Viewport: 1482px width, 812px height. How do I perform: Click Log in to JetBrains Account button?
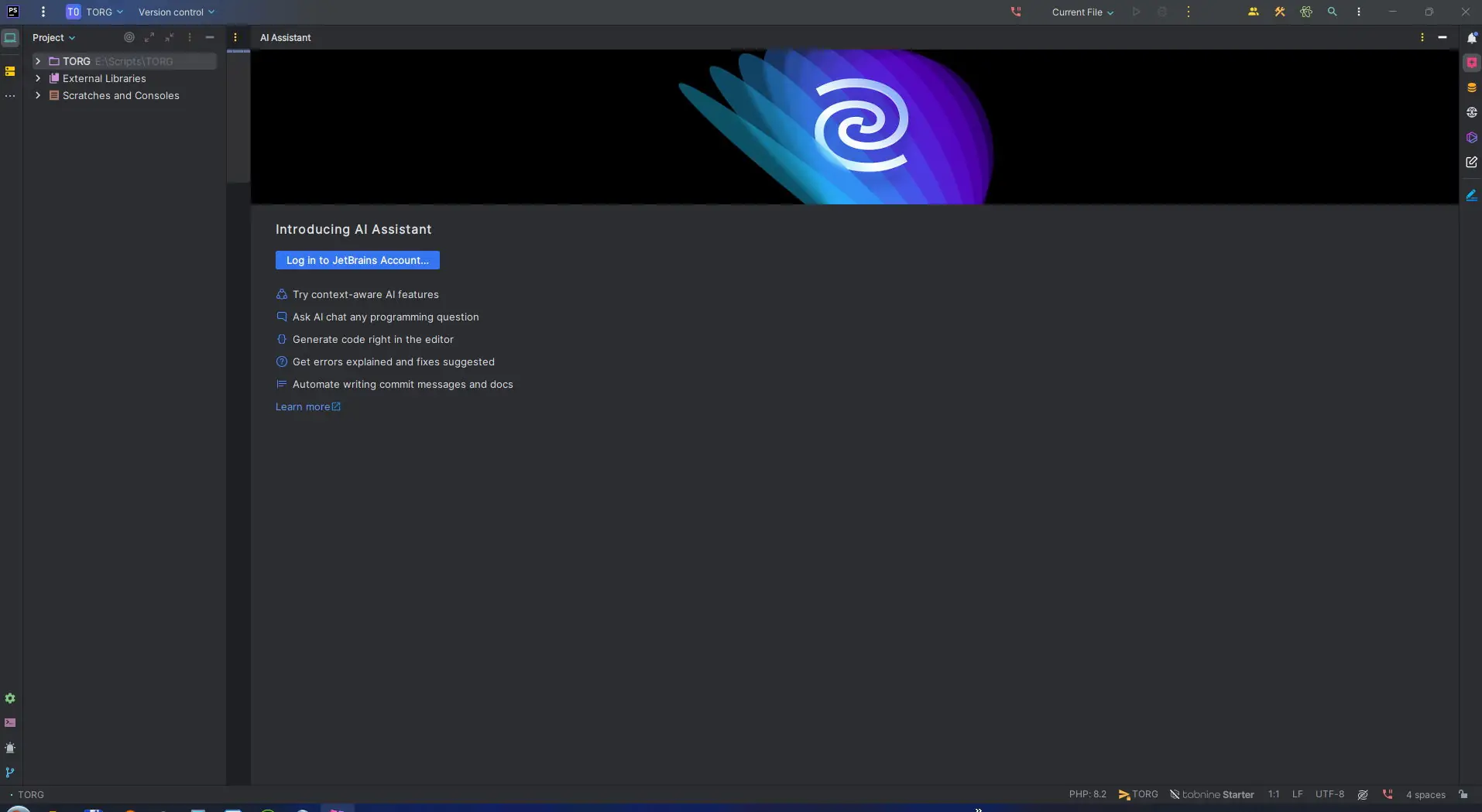[358, 260]
